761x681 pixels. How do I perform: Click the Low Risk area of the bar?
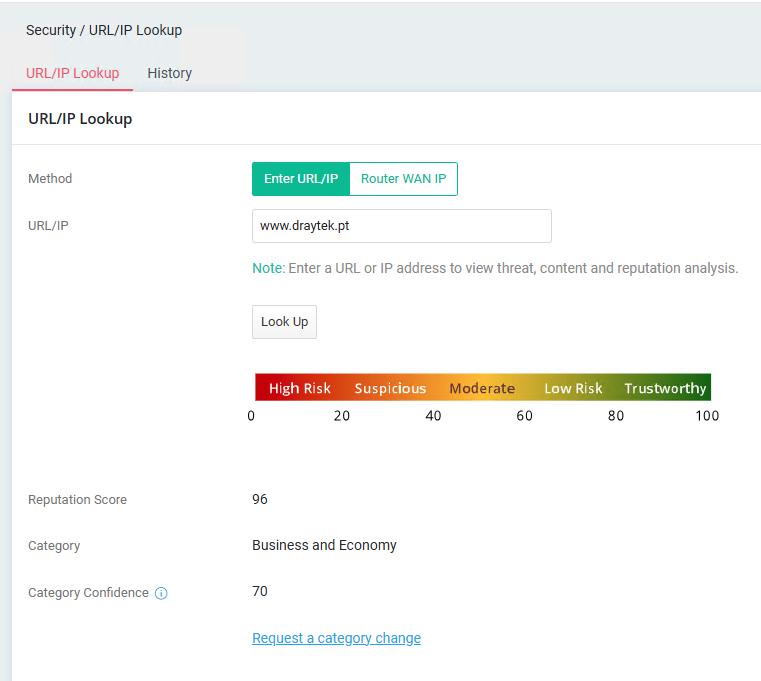tap(573, 388)
